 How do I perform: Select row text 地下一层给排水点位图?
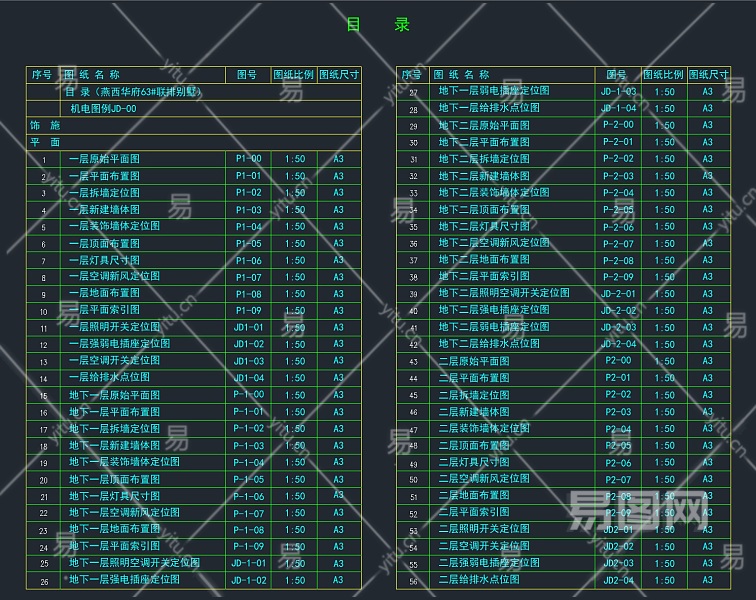click(x=489, y=108)
